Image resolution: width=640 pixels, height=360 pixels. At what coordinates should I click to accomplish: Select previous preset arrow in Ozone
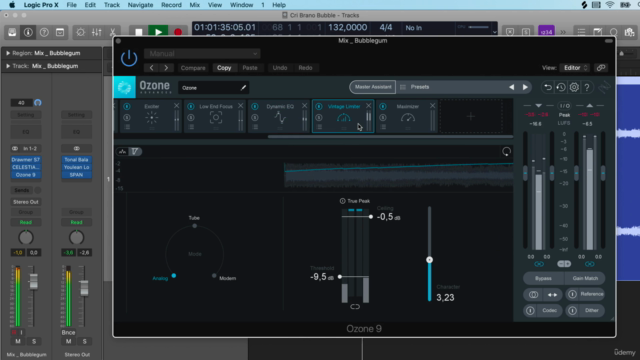pos(511,87)
